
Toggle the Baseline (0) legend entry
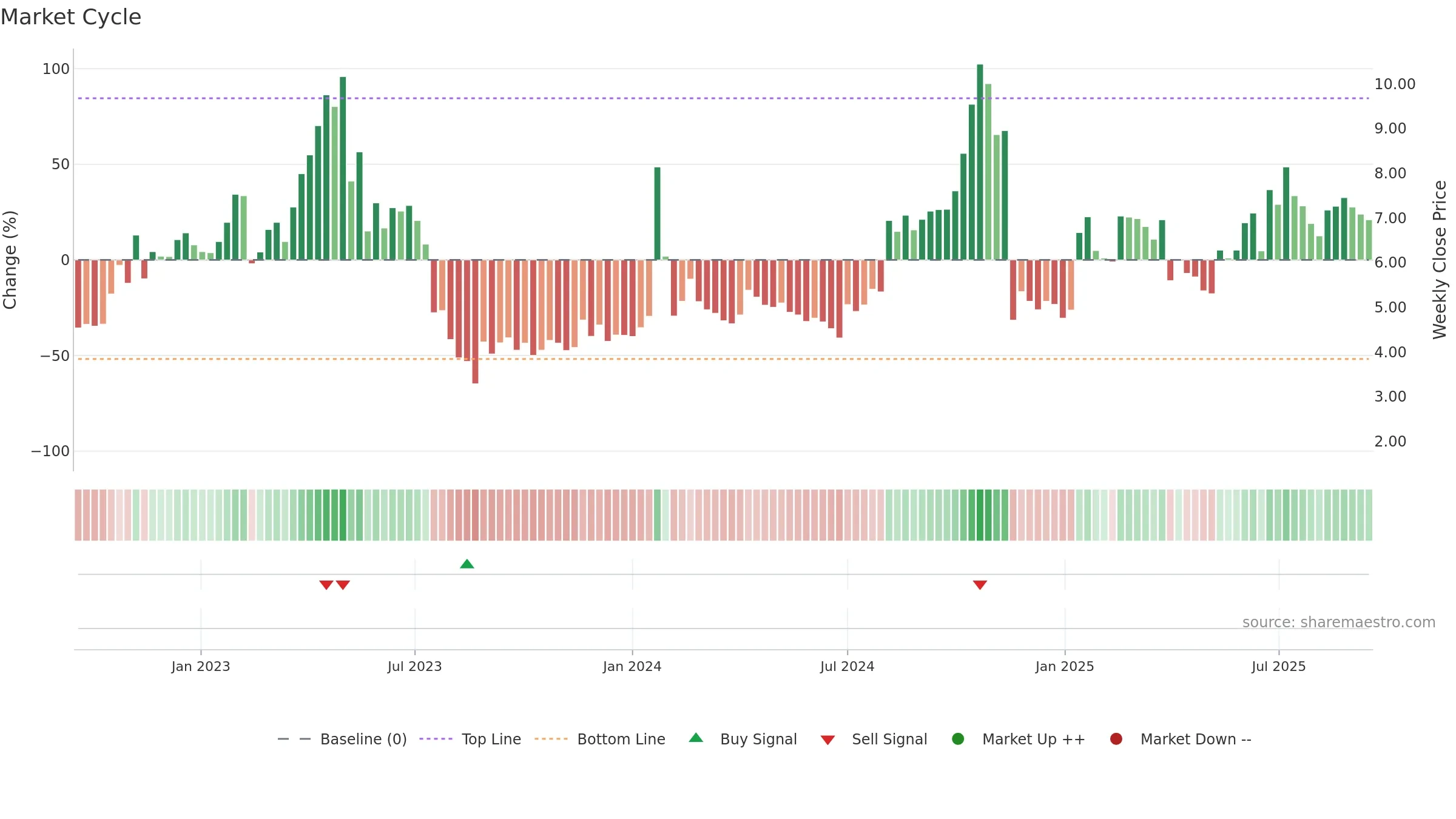(x=342, y=739)
